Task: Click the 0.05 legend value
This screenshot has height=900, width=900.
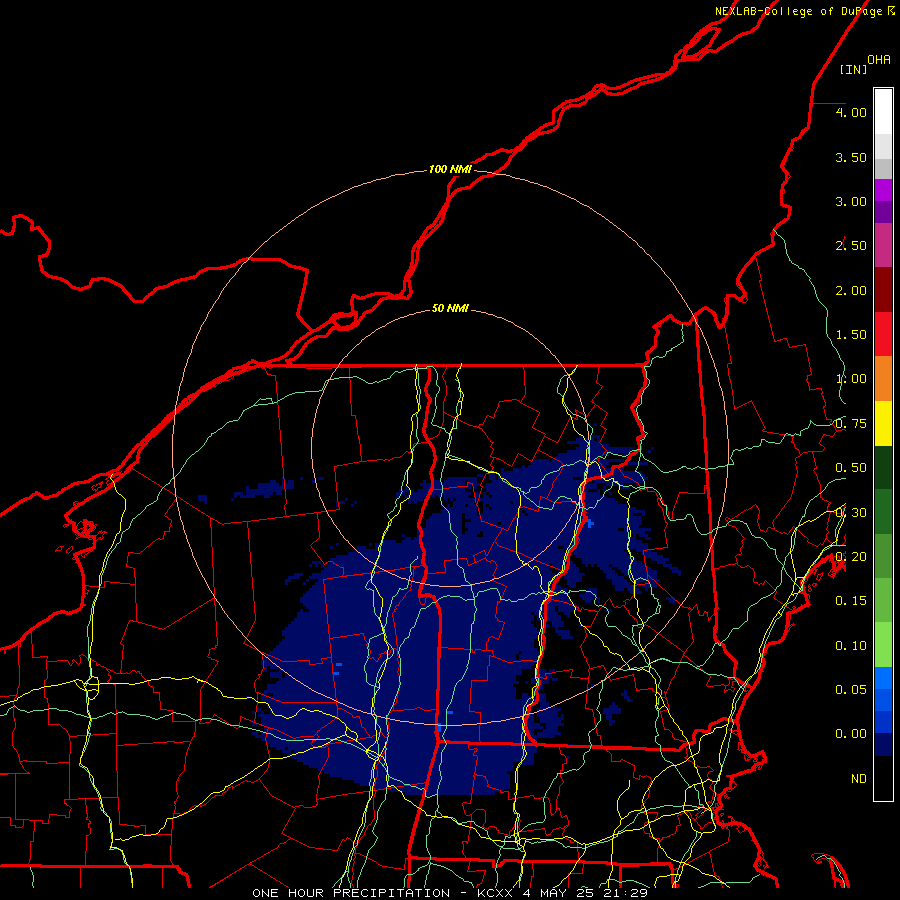Action: point(851,690)
